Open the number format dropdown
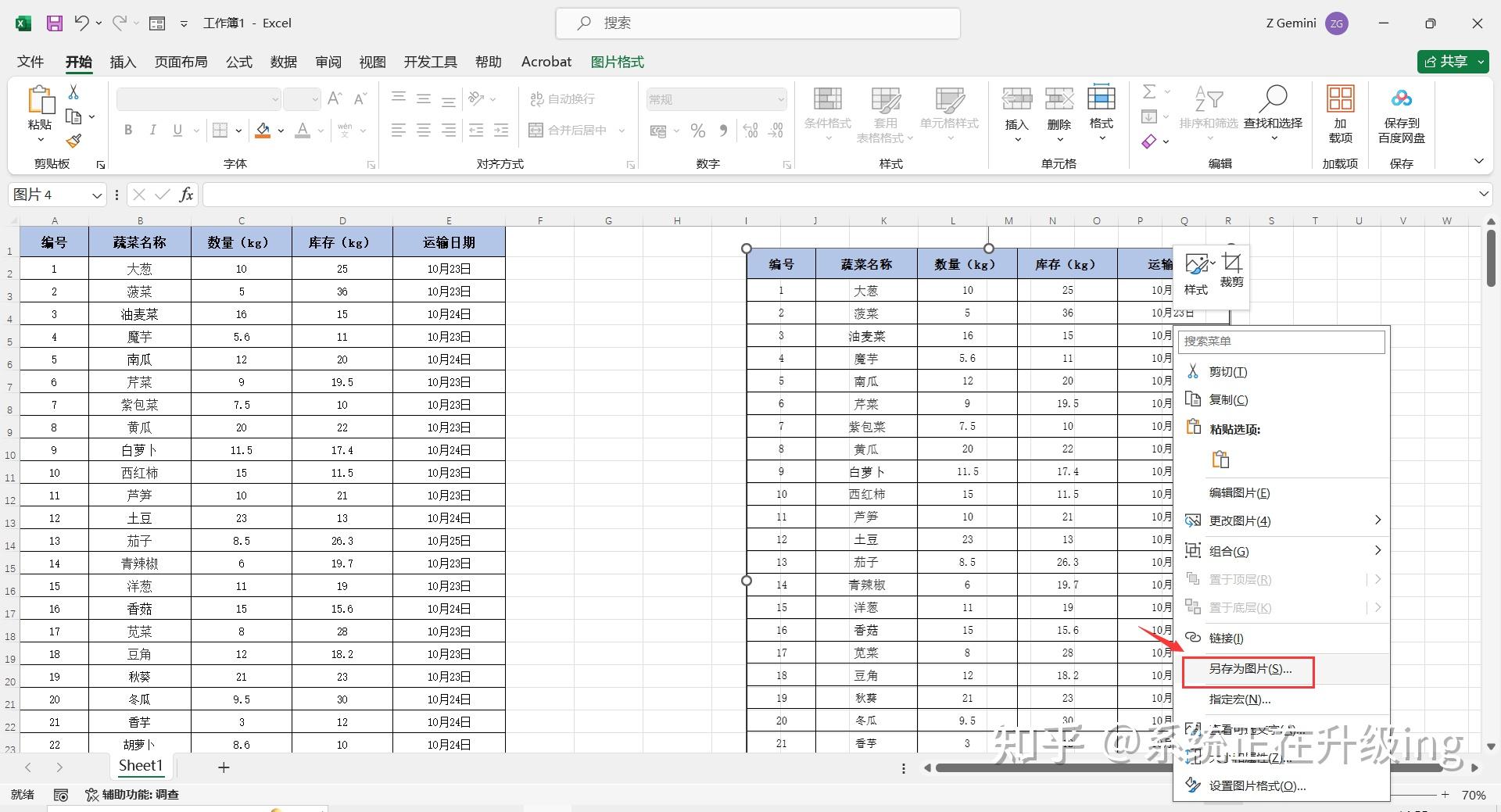1501x812 pixels. (780, 99)
